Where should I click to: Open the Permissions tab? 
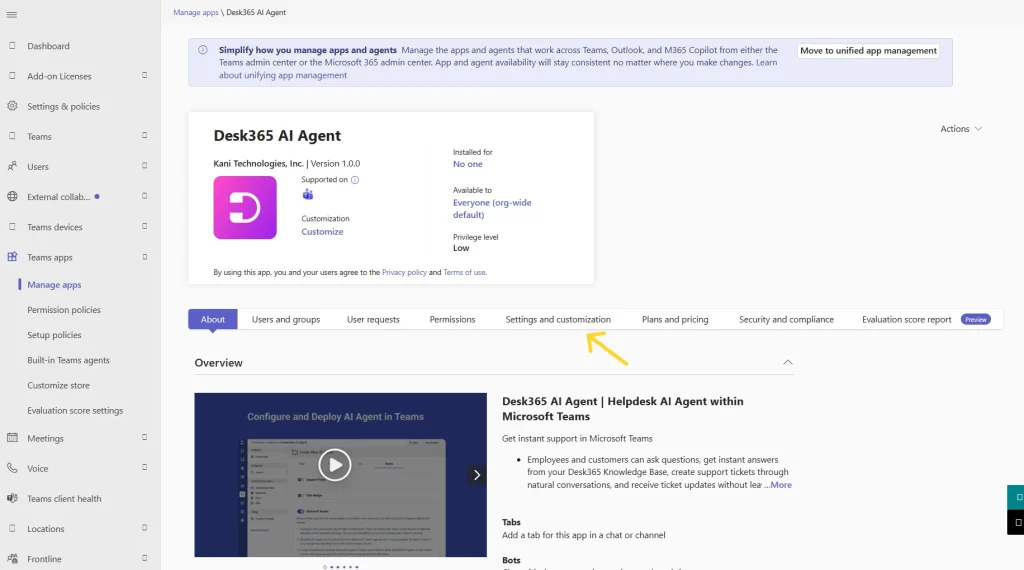452,319
